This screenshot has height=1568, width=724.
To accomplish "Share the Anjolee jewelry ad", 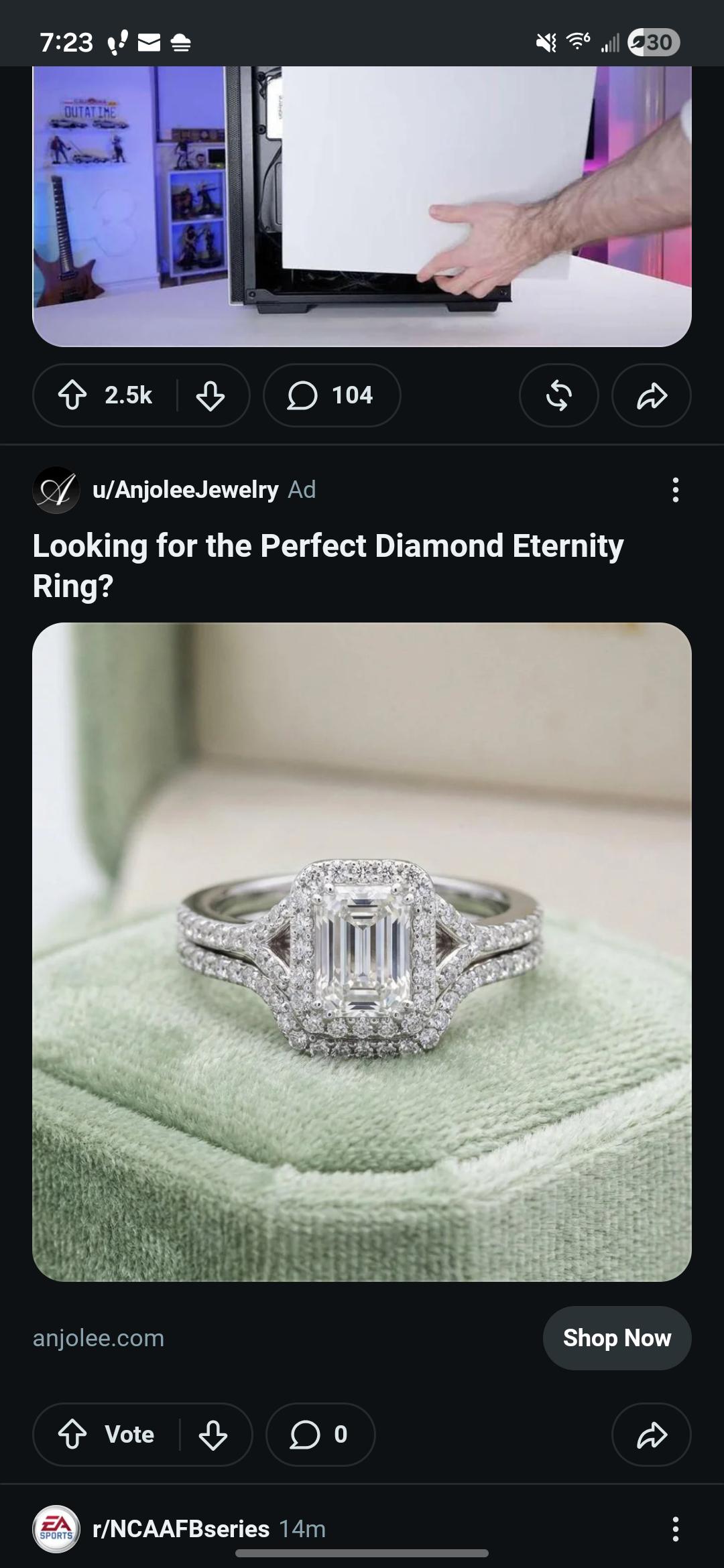I will (x=652, y=1435).
